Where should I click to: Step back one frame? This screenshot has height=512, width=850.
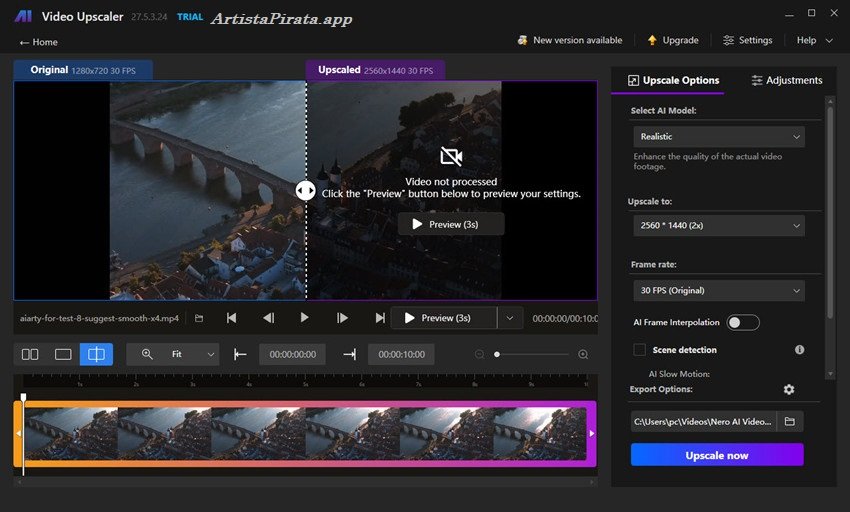pos(268,318)
